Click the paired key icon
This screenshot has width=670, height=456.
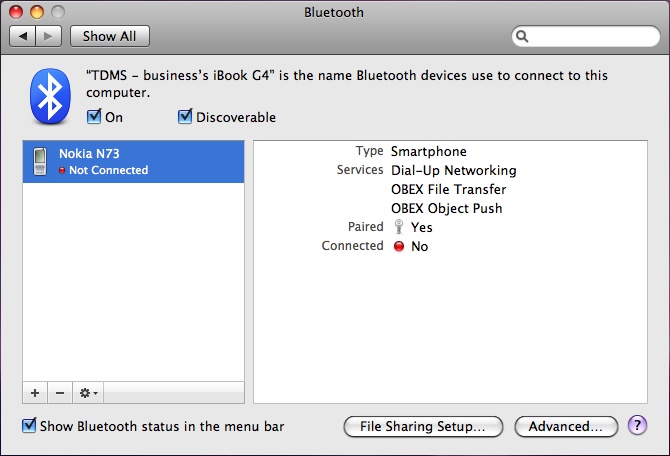399,227
